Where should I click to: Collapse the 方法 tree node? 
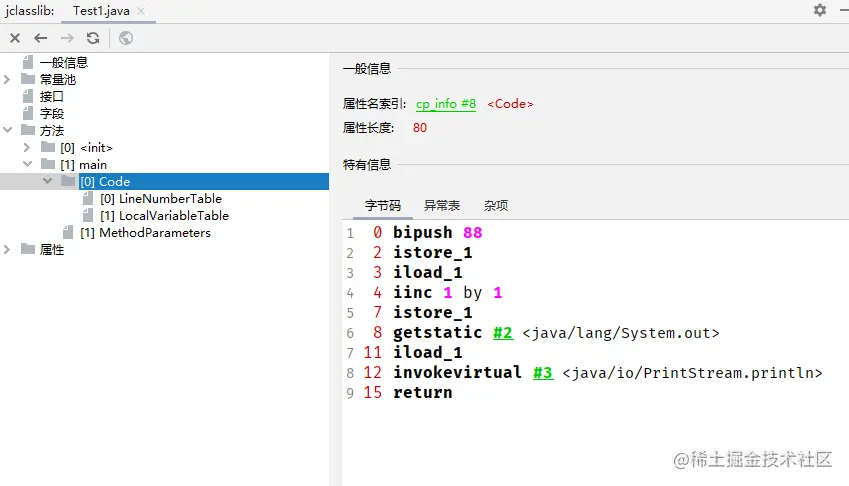(x=7, y=130)
